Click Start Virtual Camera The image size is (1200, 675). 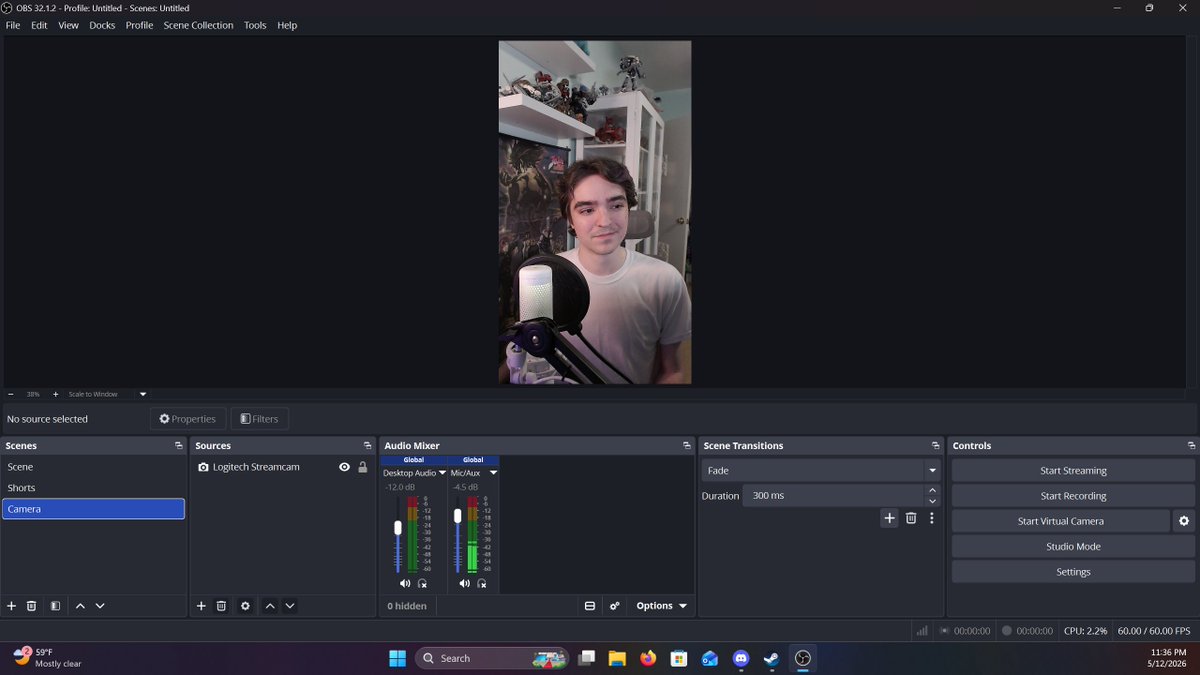(x=1060, y=521)
